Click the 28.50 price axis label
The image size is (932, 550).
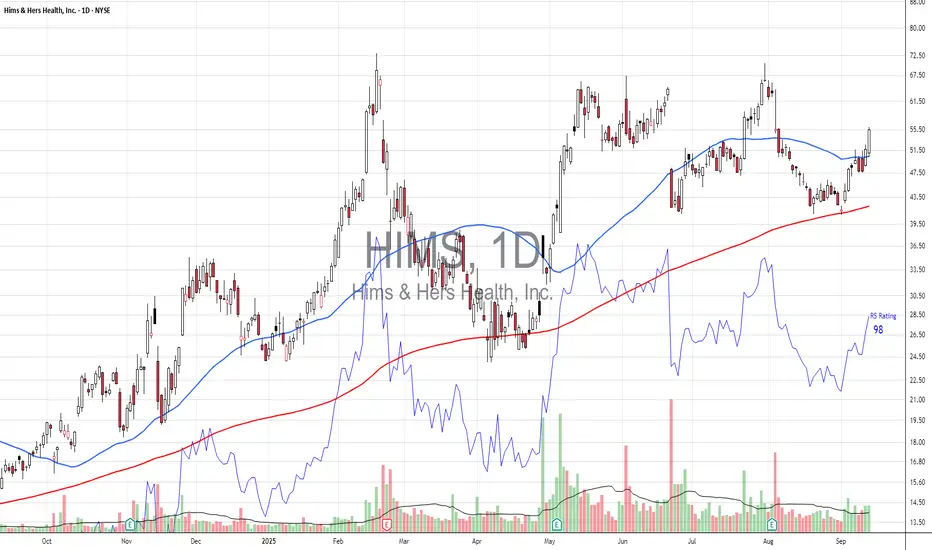[x=917, y=315]
